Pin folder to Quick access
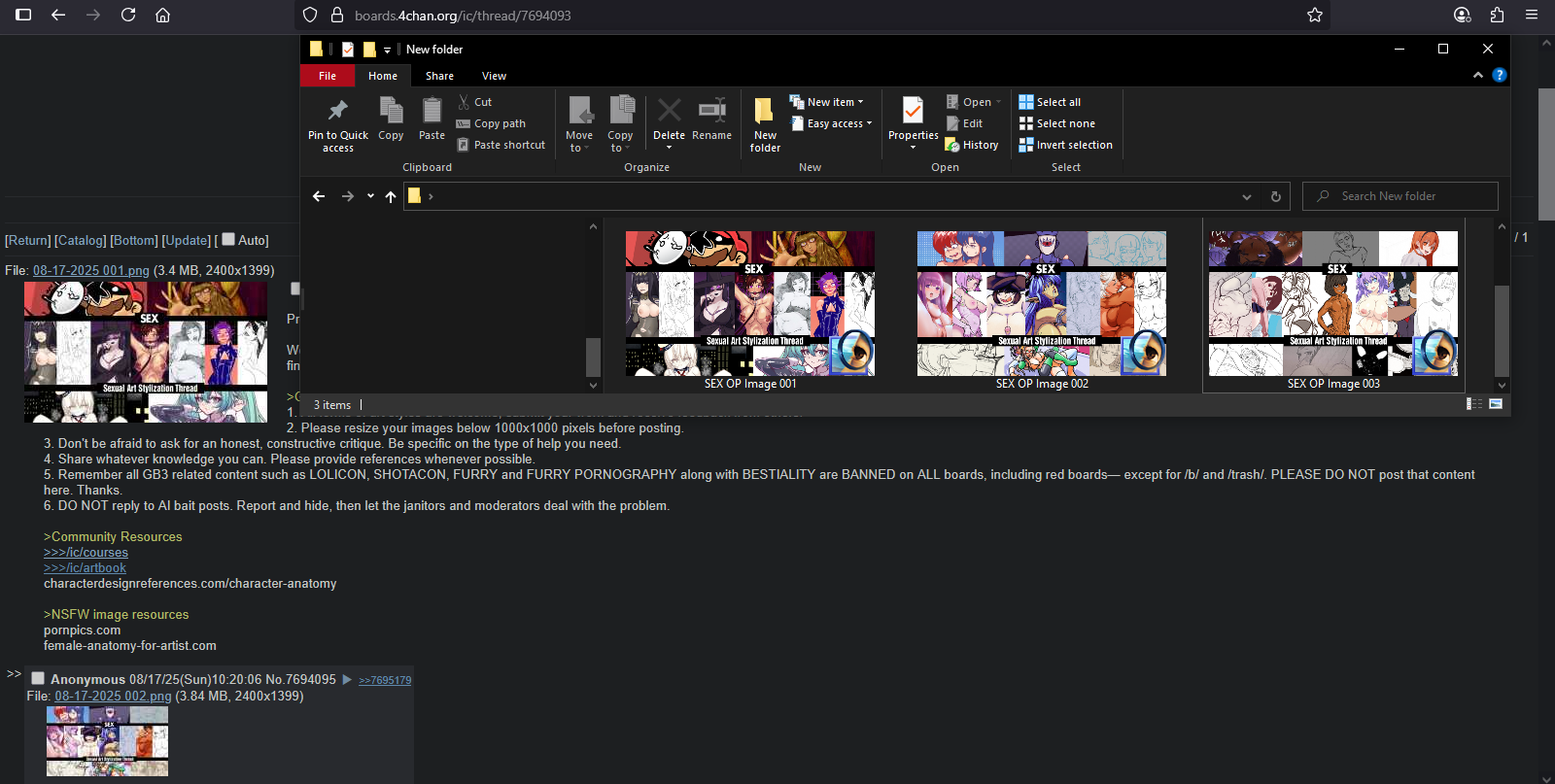This screenshot has height=784, width=1555. pos(338,125)
